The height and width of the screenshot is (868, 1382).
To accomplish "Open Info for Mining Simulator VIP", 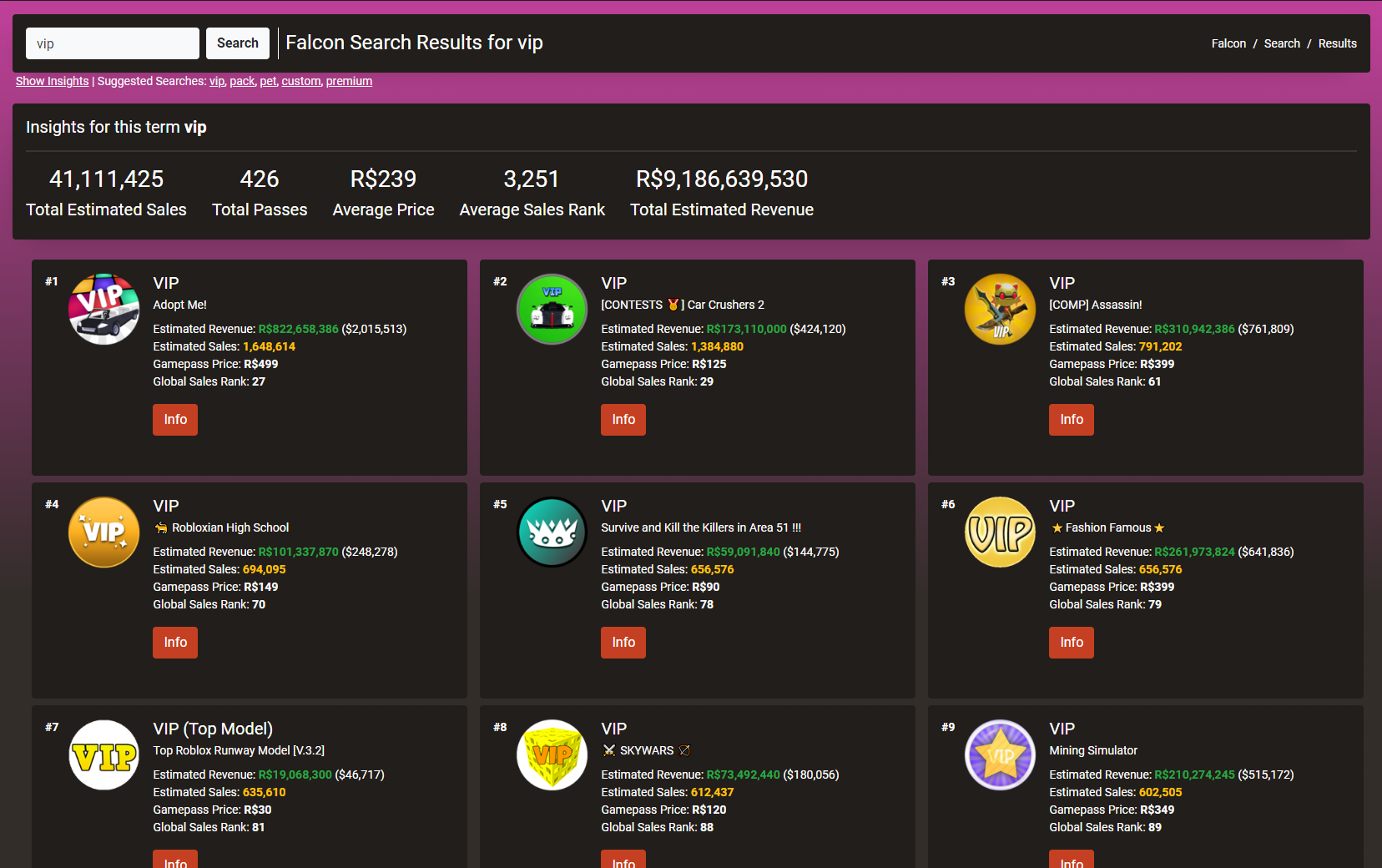I will [1072, 860].
